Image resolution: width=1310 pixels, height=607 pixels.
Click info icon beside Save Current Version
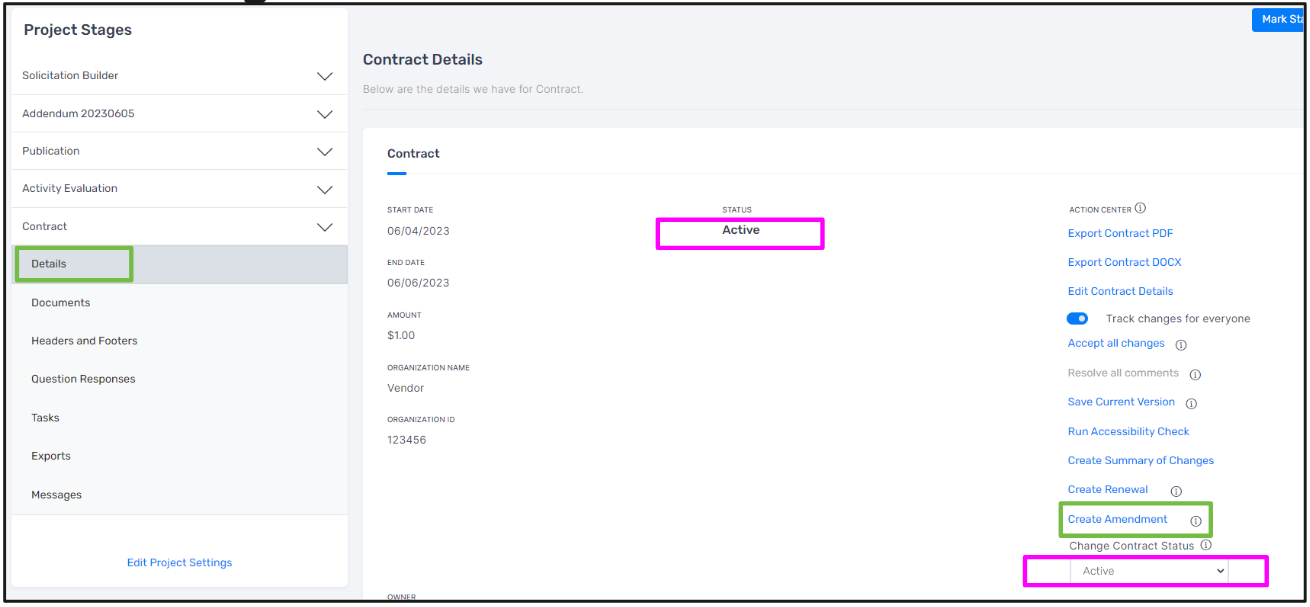1191,404
